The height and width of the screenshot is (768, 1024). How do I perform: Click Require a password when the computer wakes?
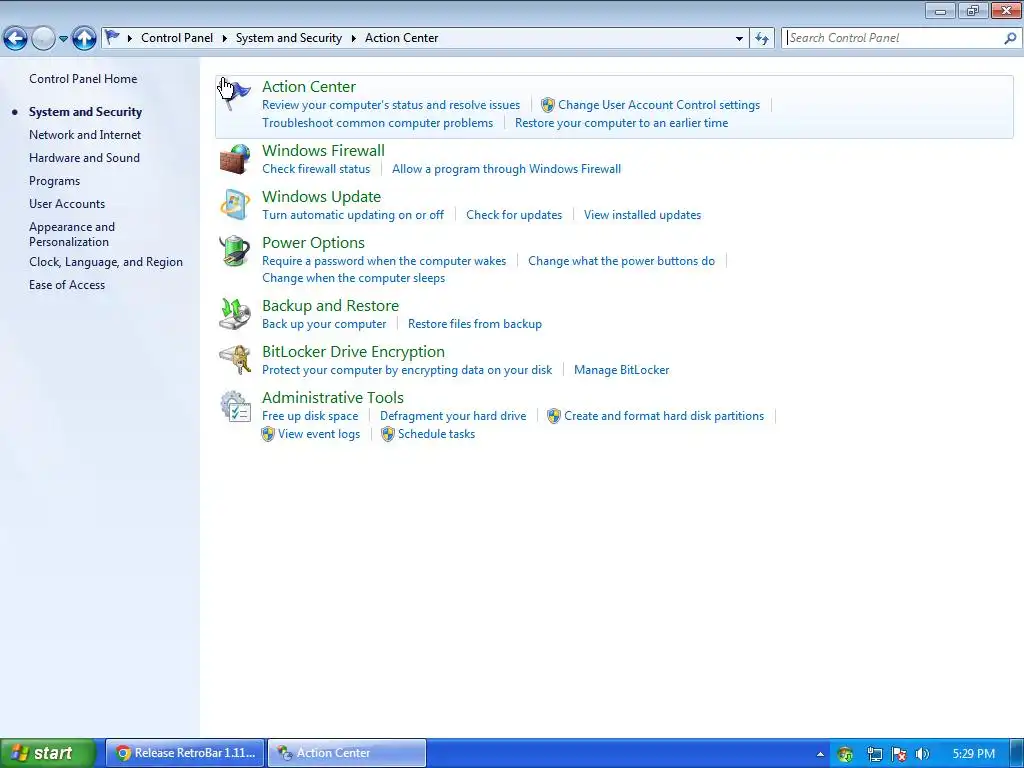384,261
